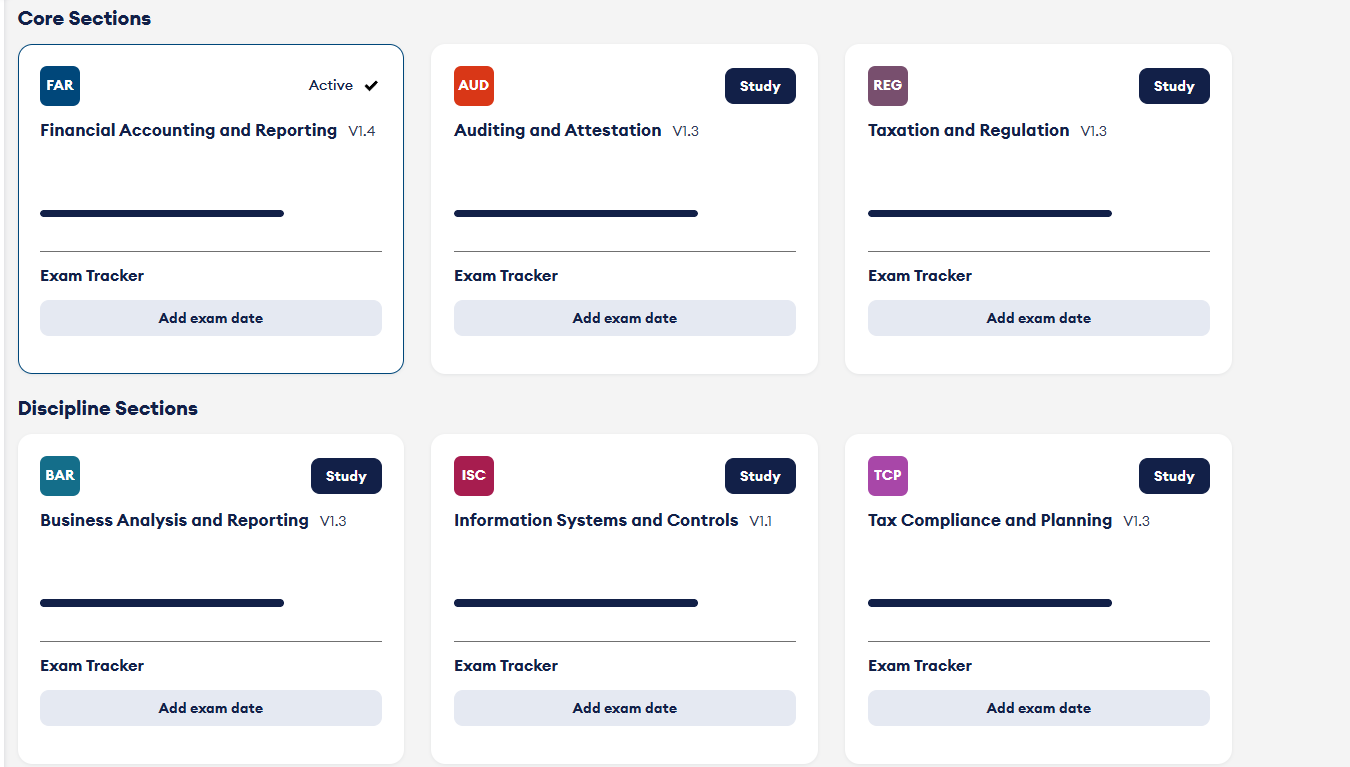Screen dimensions: 1350x767
Task: Add exam date for Information Systems card
Action: pos(625,708)
